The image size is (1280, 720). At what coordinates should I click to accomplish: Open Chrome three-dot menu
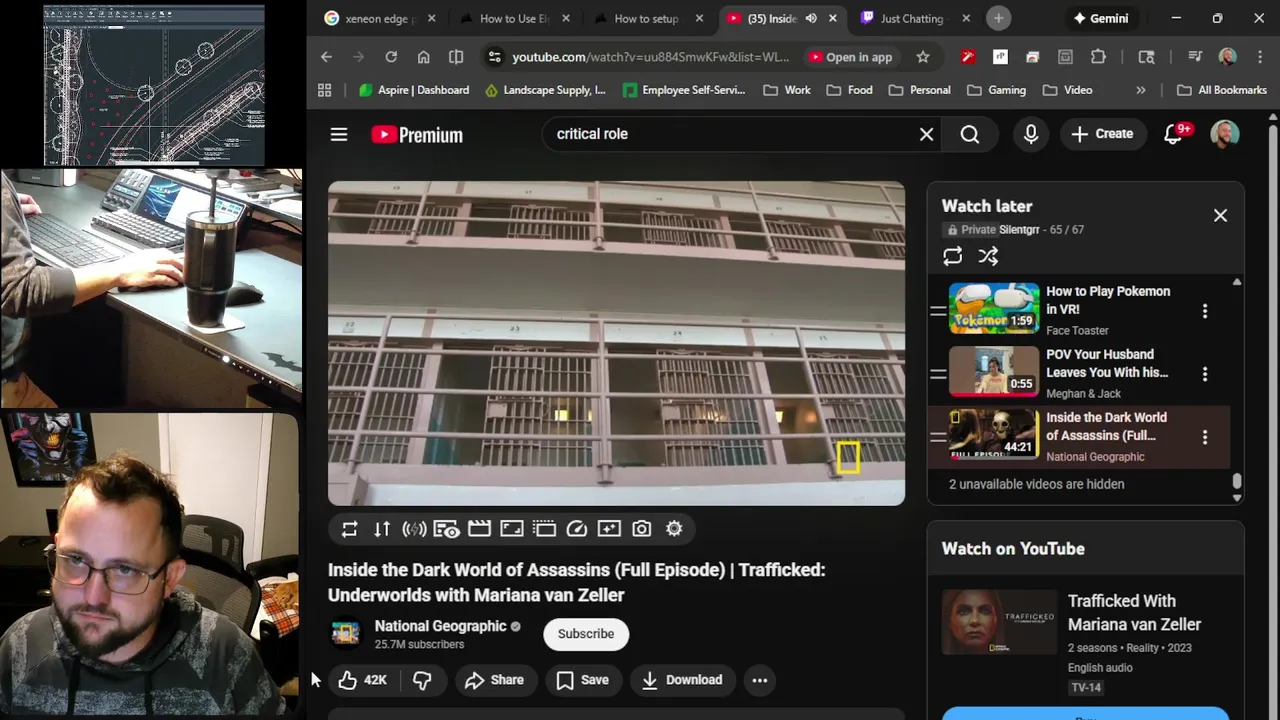click(x=1258, y=57)
